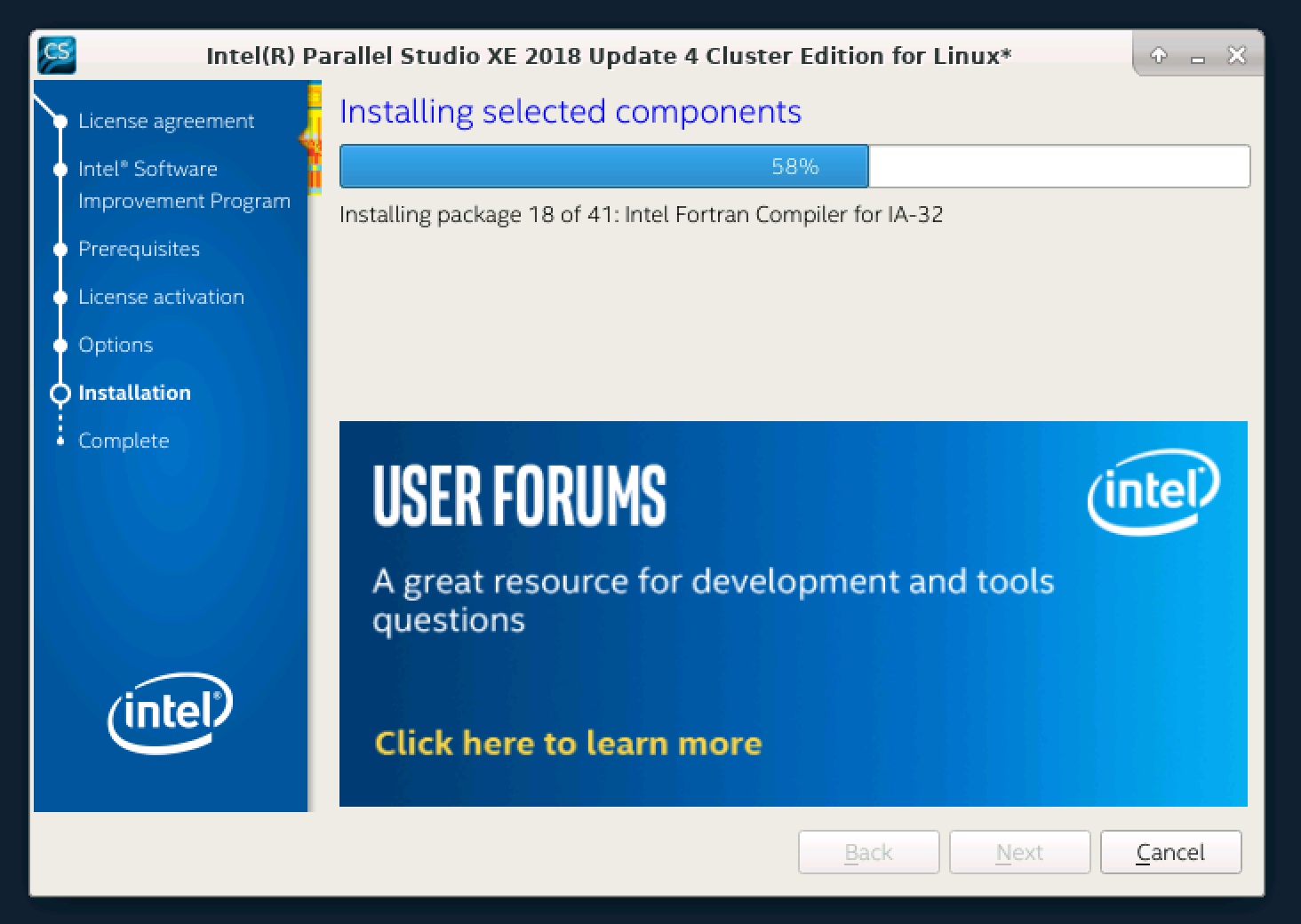
Task: Select the Options step in sidebar
Action: click(x=116, y=345)
